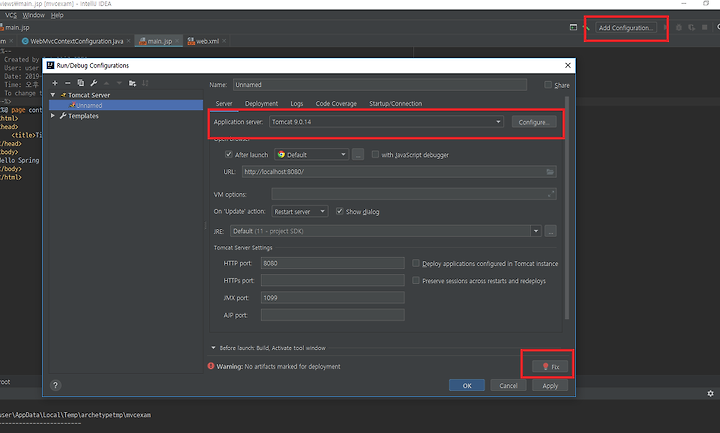Open settings gear in bottom tool window
This screenshot has height=433, width=720.
click(x=710, y=394)
